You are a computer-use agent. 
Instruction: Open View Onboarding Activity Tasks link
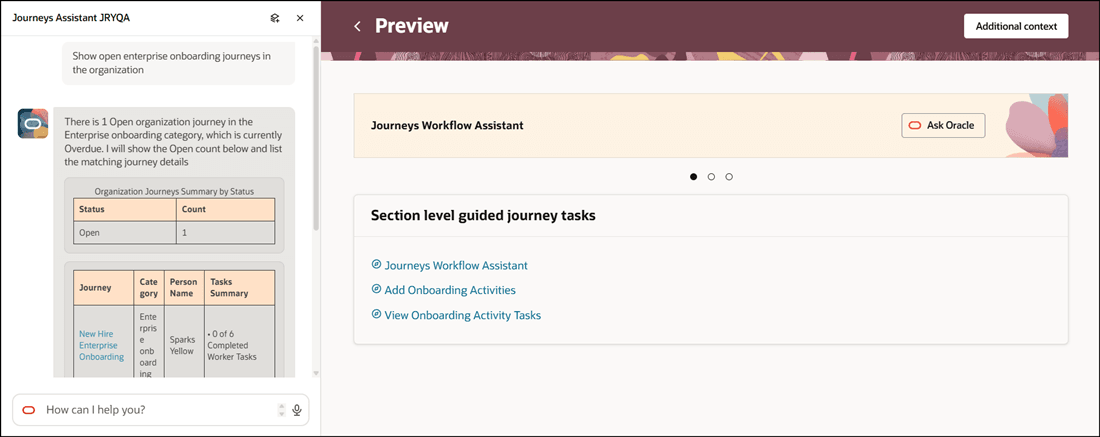[x=463, y=315]
